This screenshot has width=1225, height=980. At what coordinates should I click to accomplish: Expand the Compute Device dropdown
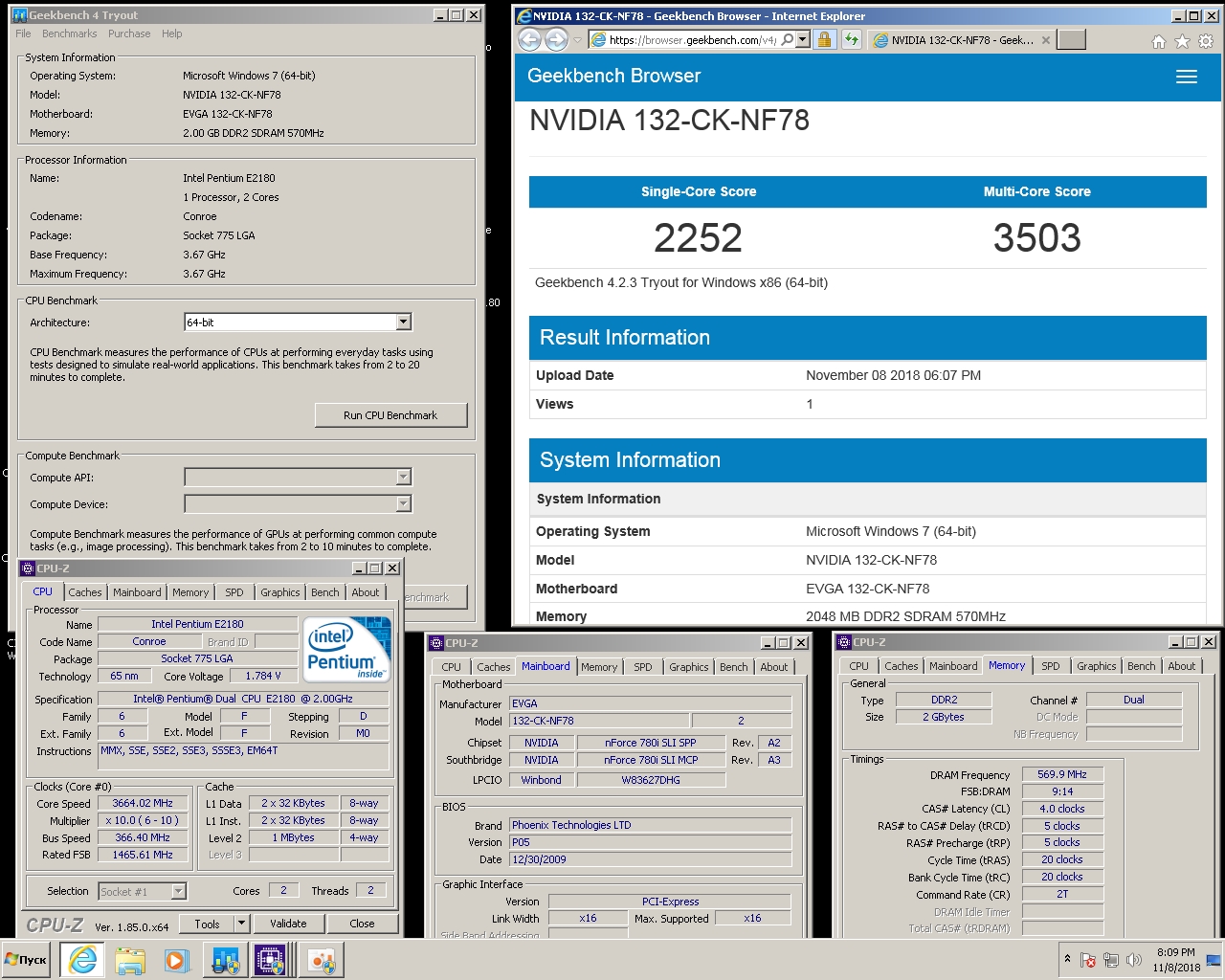[403, 503]
